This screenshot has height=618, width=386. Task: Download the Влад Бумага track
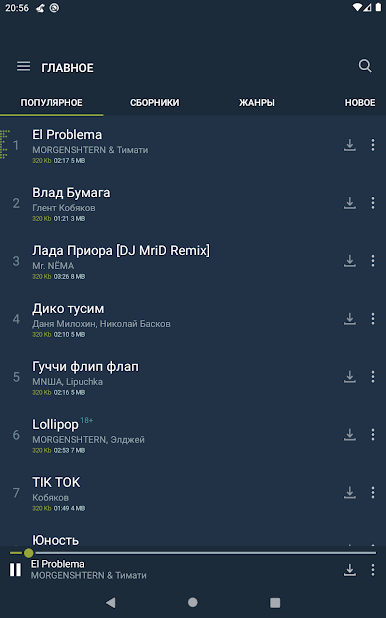click(350, 203)
